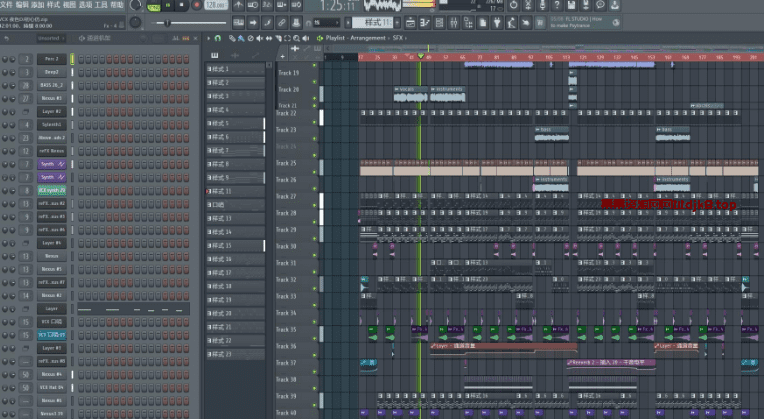Click the BASS 26_2 channel button
Screen dimensions: 764x419
point(51,86)
